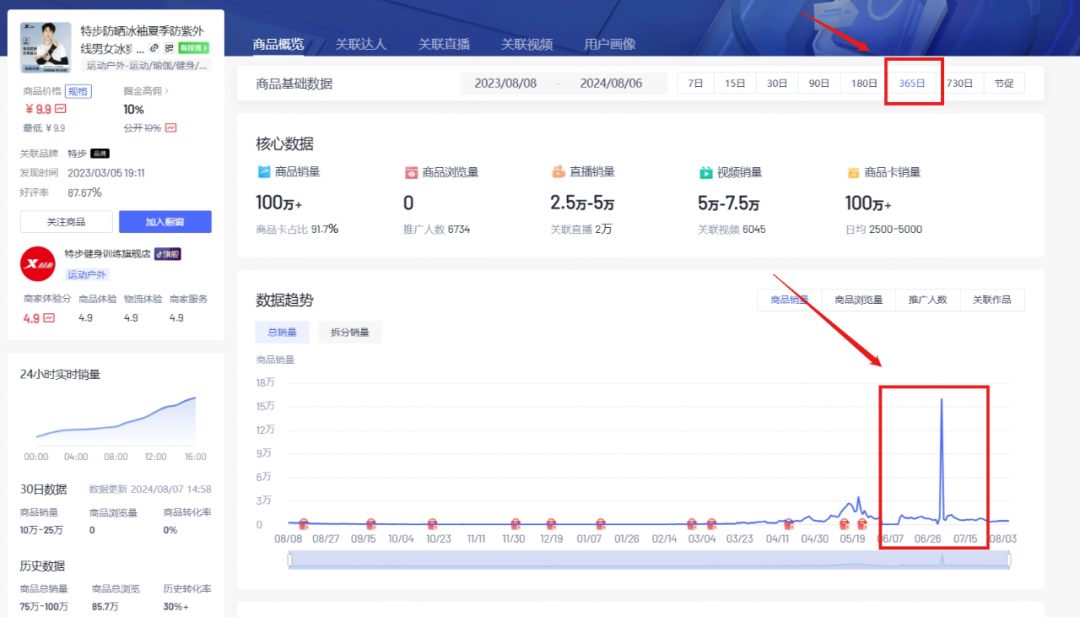The width and height of the screenshot is (1080, 617).
Task: Switch to the 商品概览 tab
Action: [x=278, y=45]
